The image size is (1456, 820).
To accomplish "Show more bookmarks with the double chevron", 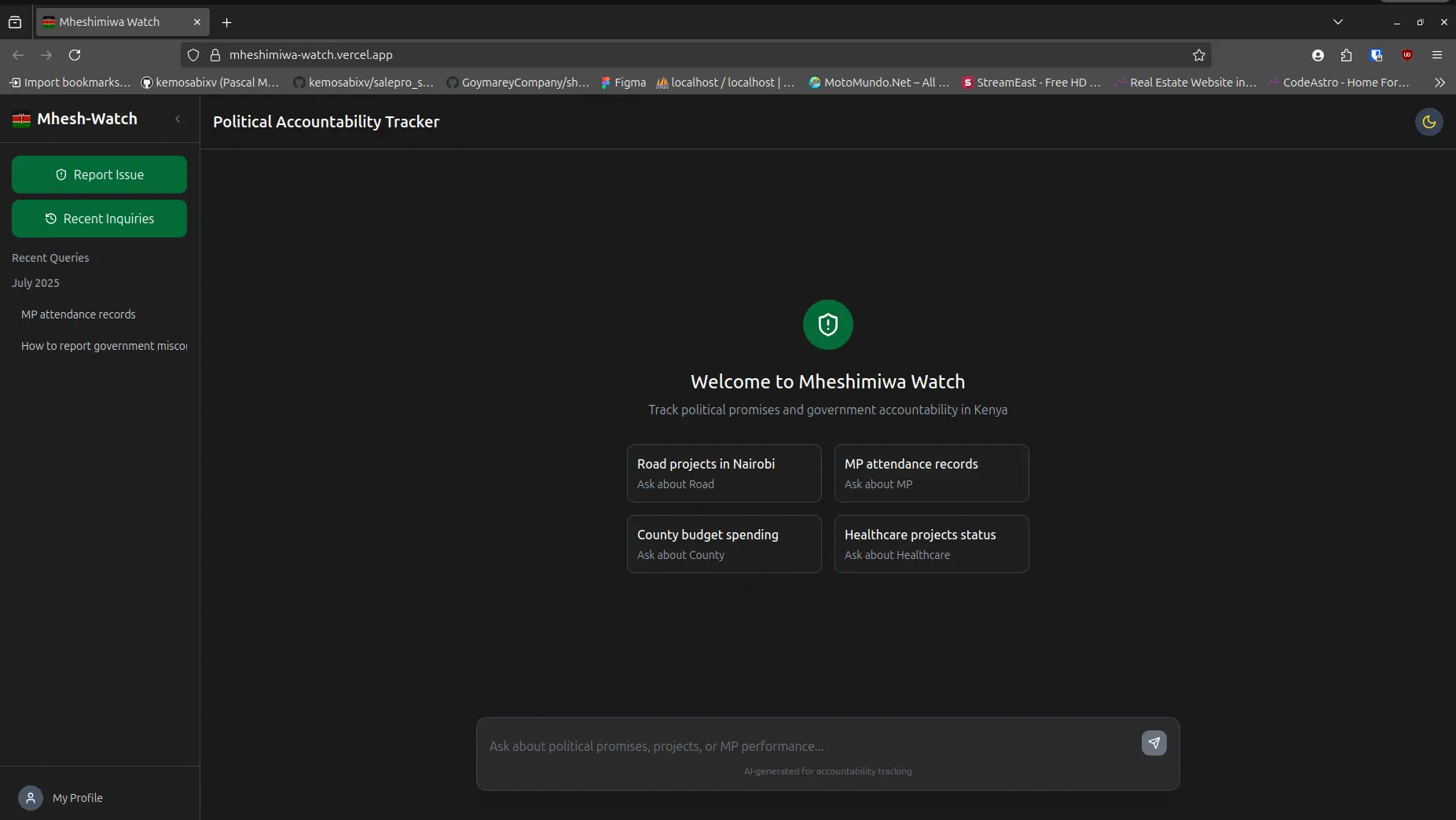I will (1439, 83).
